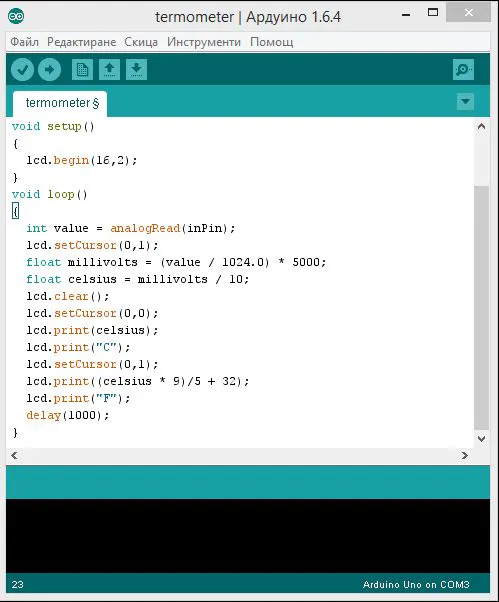Open the Инструменти menu
Image resolution: width=499 pixels, height=602 pixels.
tap(204, 42)
